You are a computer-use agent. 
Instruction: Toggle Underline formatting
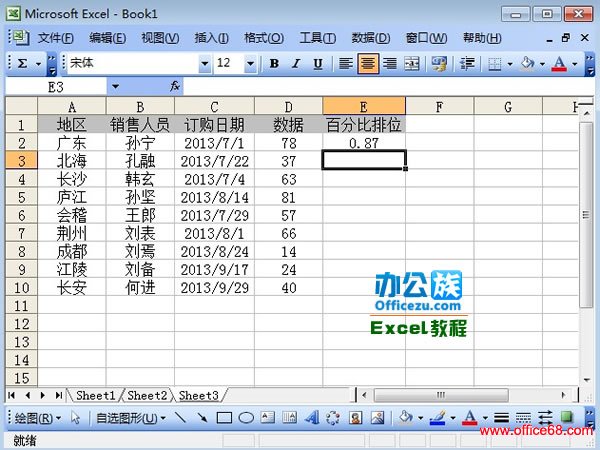318,64
